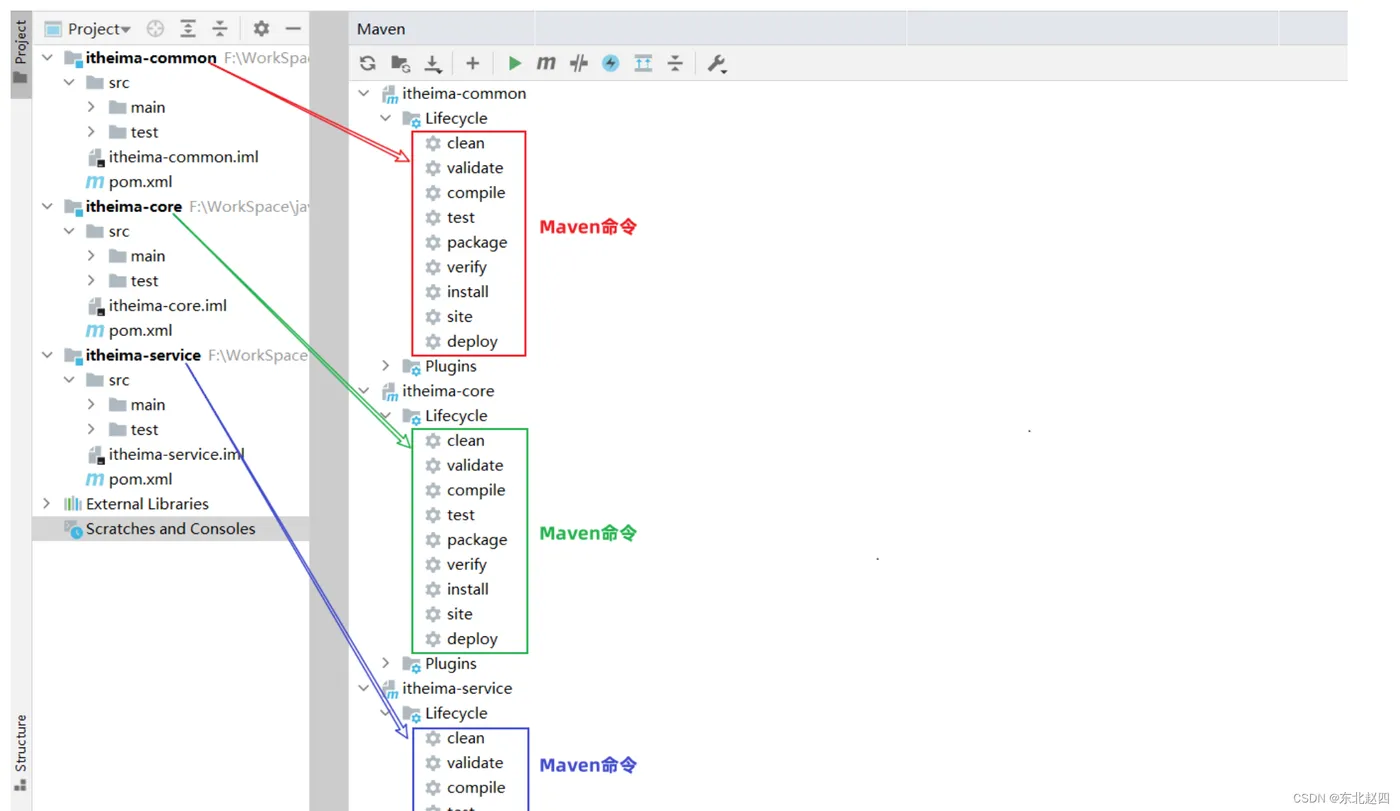Select verify goal under itheima-common Lifecycle
Screen dimensions: 1400x811
coord(456,267)
